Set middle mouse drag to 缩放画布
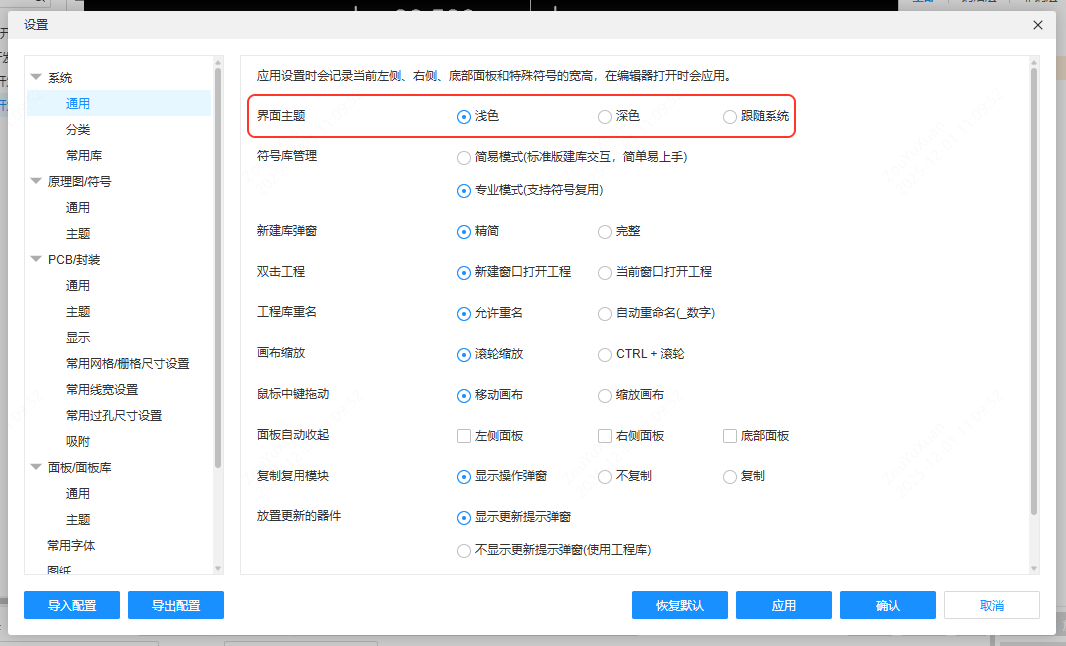Viewport: 1066px width, 646px height. tap(603, 395)
